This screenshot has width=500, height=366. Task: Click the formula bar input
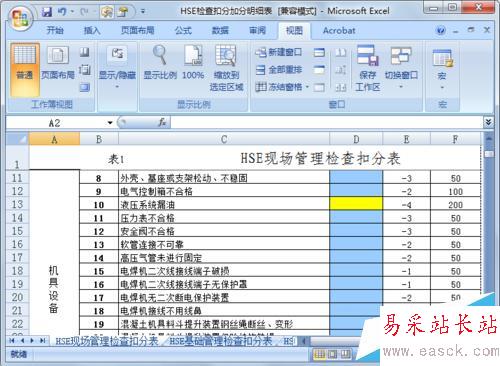327,122
